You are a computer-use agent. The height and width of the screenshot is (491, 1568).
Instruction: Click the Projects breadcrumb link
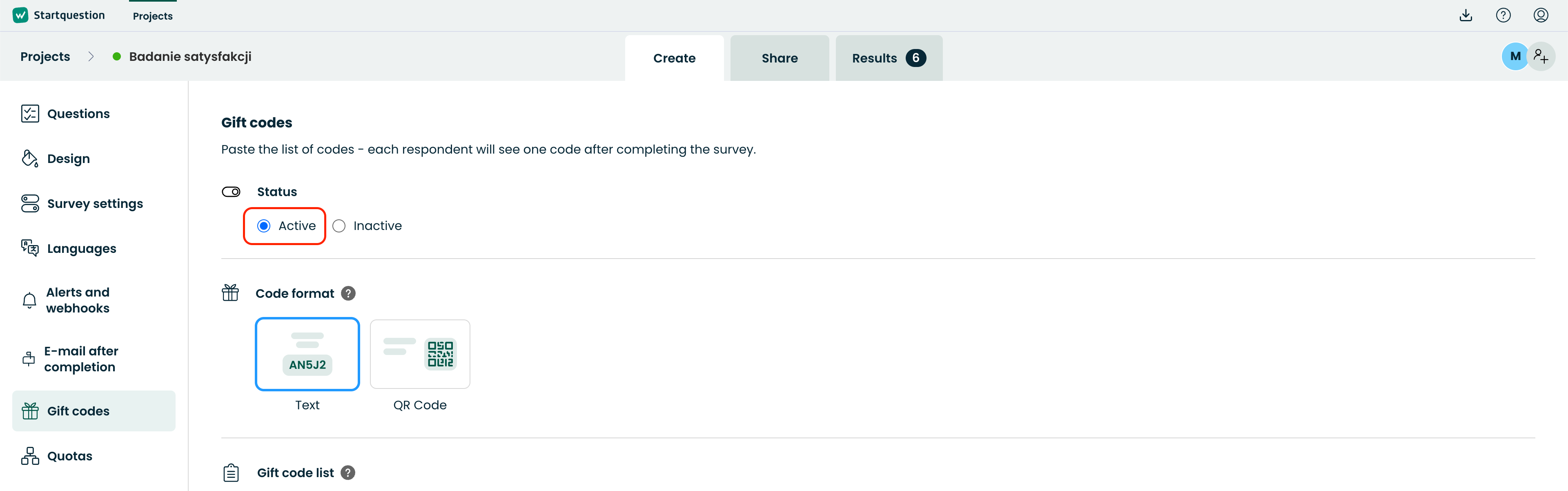[45, 57]
